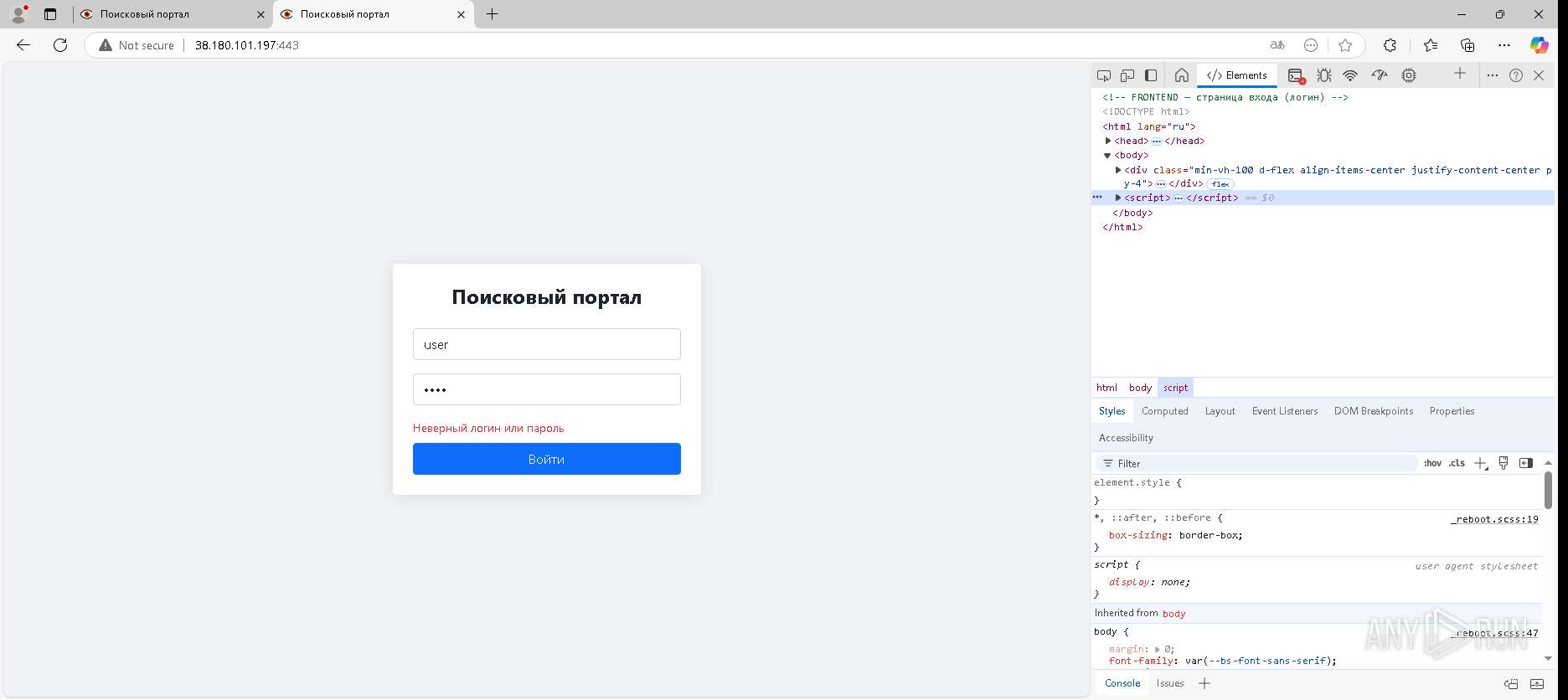Toggle the :hov element state panel
This screenshot has width=1568, height=700.
(x=1432, y=463)
